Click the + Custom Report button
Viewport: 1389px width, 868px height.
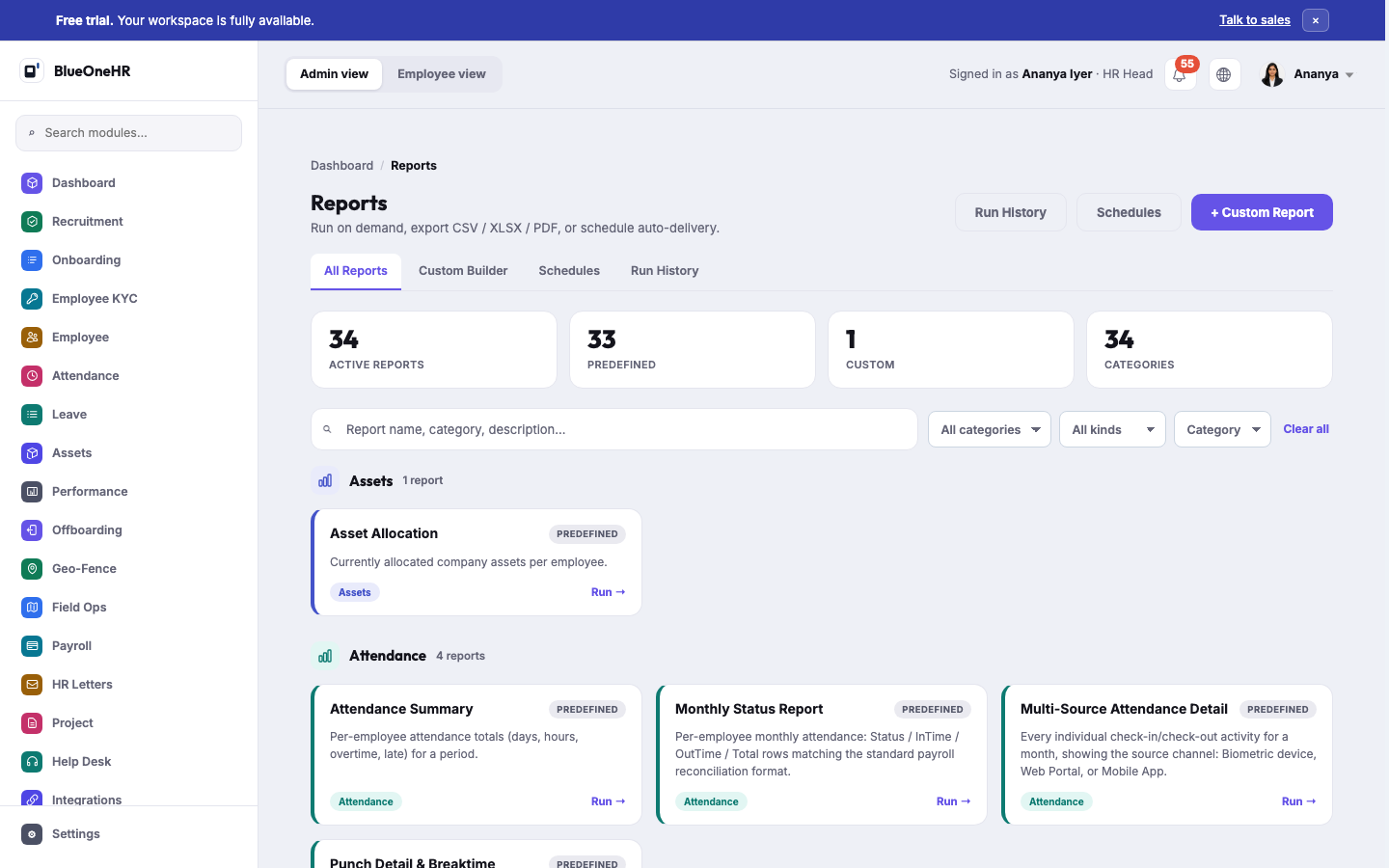click(1262, 212)
